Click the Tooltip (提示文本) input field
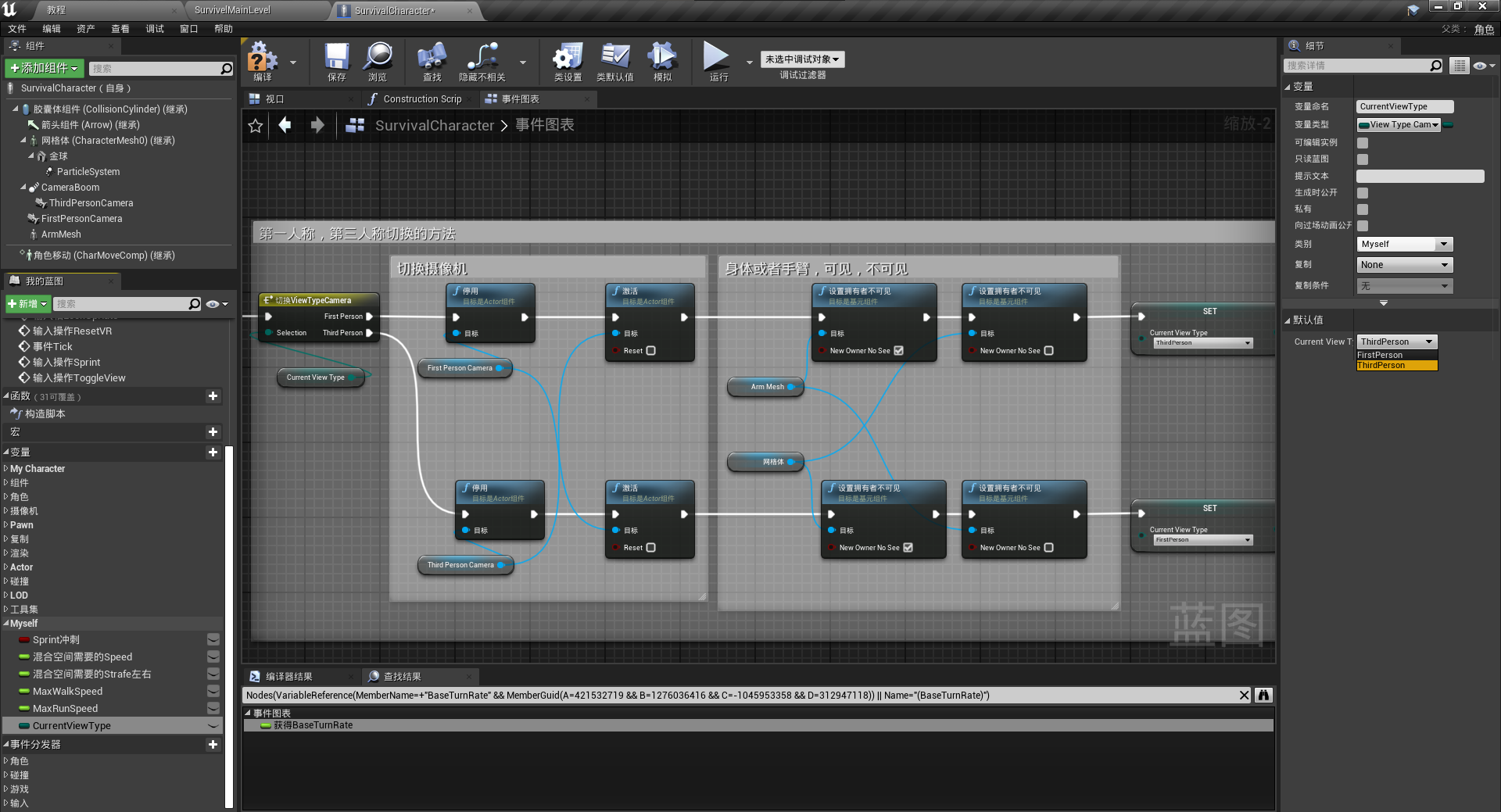This screenshot has width=1501, height=812. [x=1420, y=177]
